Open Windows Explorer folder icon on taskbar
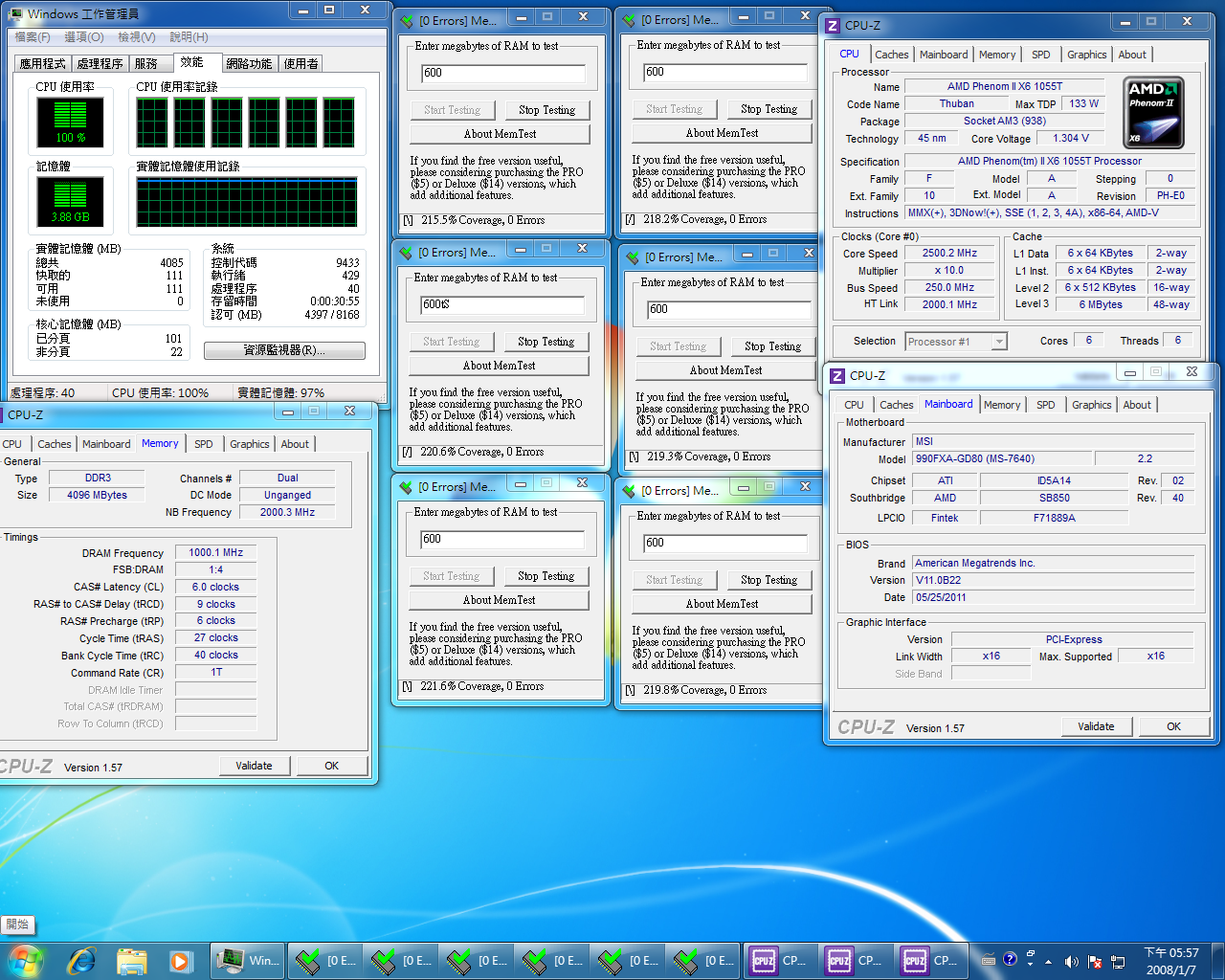This screenshot has height=980, width=1225. coord(131,960)
